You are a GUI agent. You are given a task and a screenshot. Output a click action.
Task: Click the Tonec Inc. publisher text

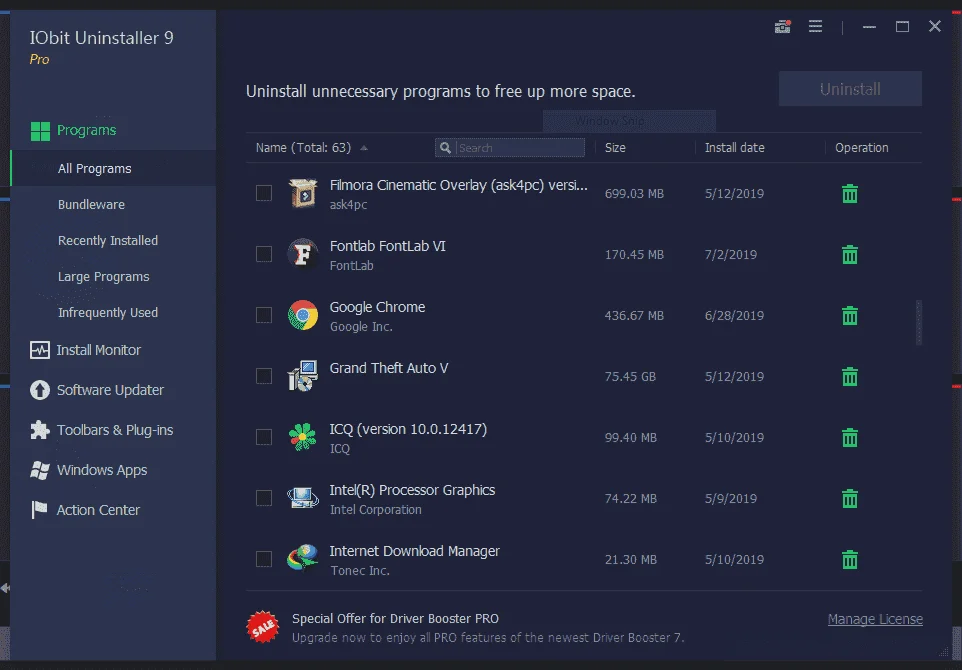pyautogui.click(x=360, y=571)
